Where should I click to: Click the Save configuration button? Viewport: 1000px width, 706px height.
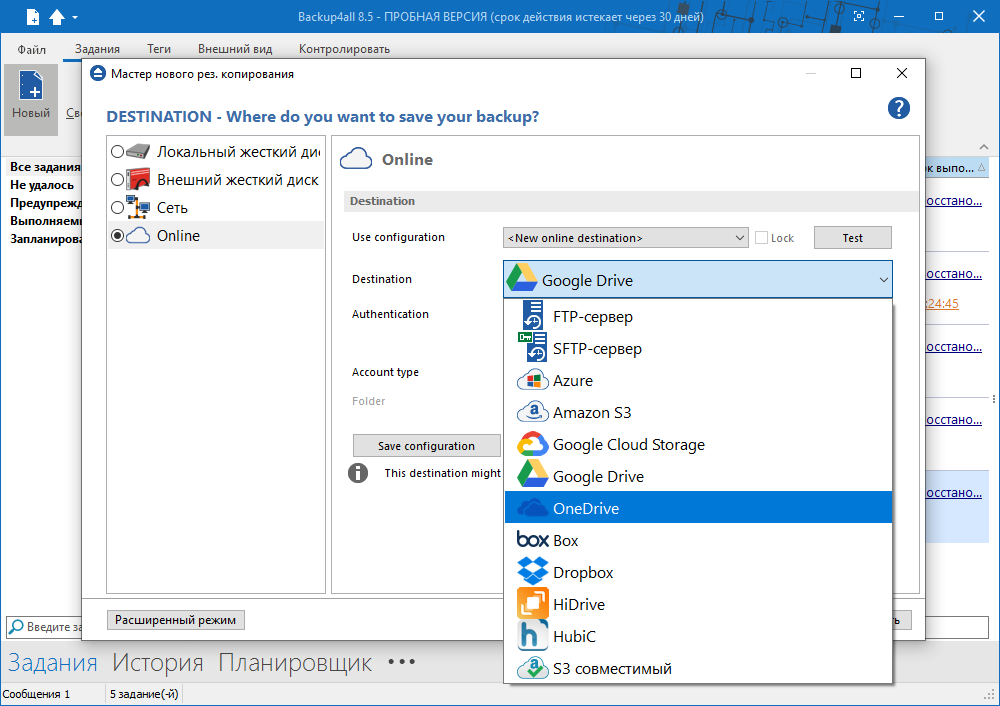pyautogui.click(x=426, y=446)
